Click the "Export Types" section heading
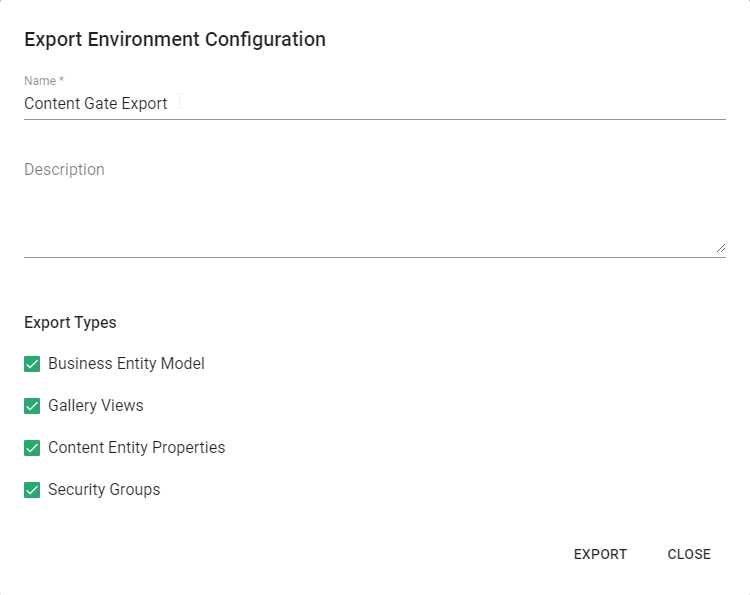The width and height of the screenshot is (750, 595). (70, 323)
